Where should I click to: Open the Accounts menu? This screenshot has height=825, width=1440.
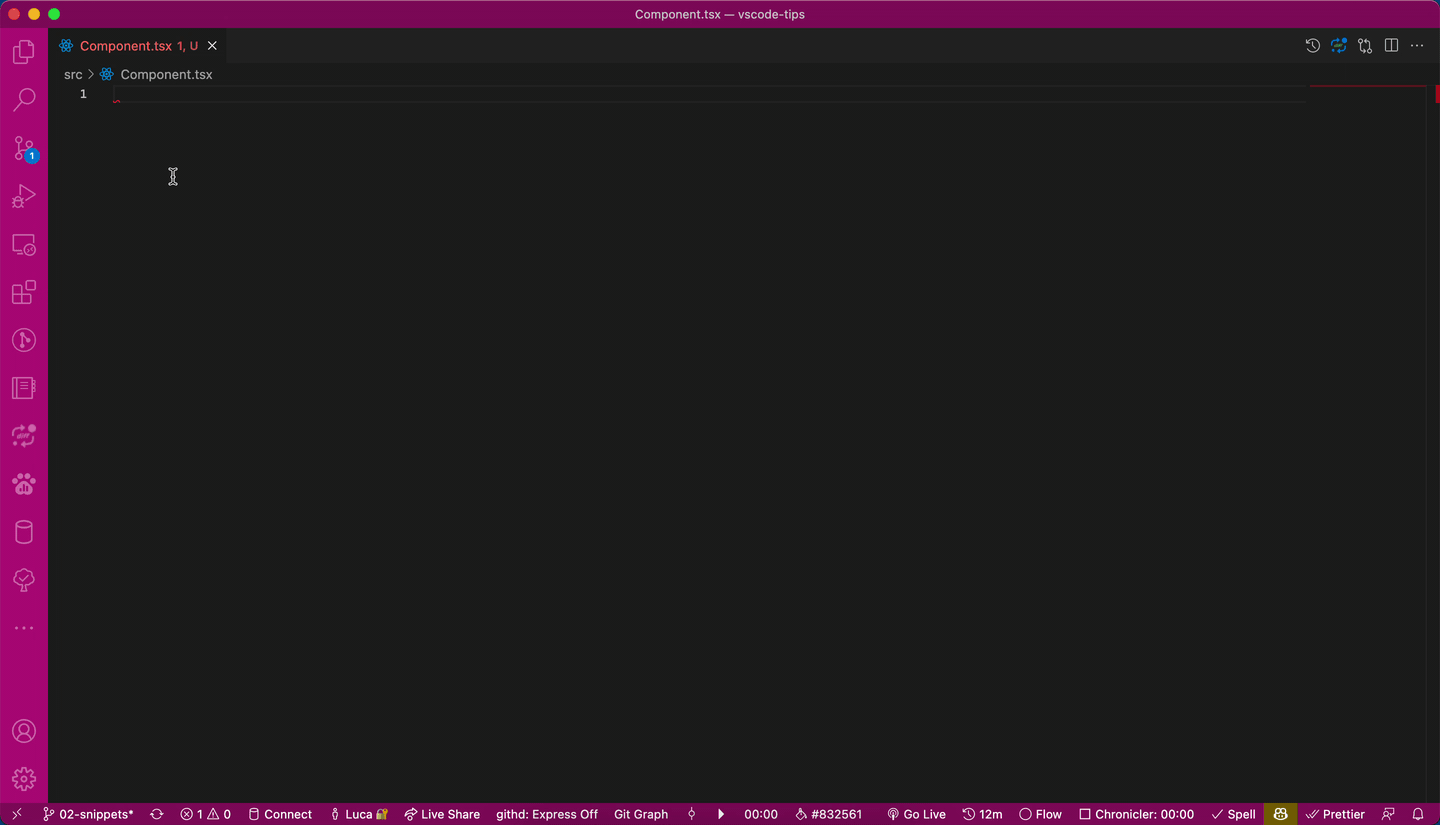24,731
